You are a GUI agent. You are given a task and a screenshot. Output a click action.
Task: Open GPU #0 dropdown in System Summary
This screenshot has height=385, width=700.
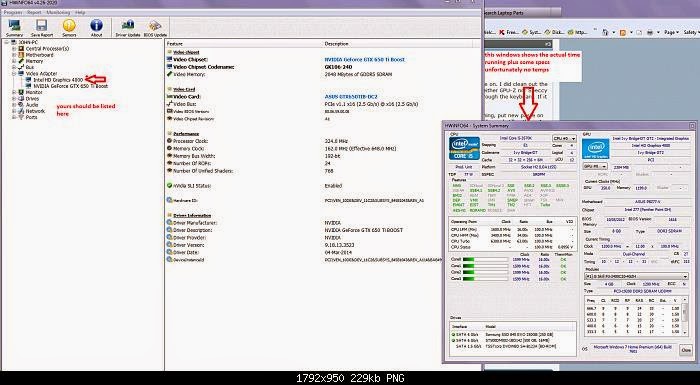(595, 167)
